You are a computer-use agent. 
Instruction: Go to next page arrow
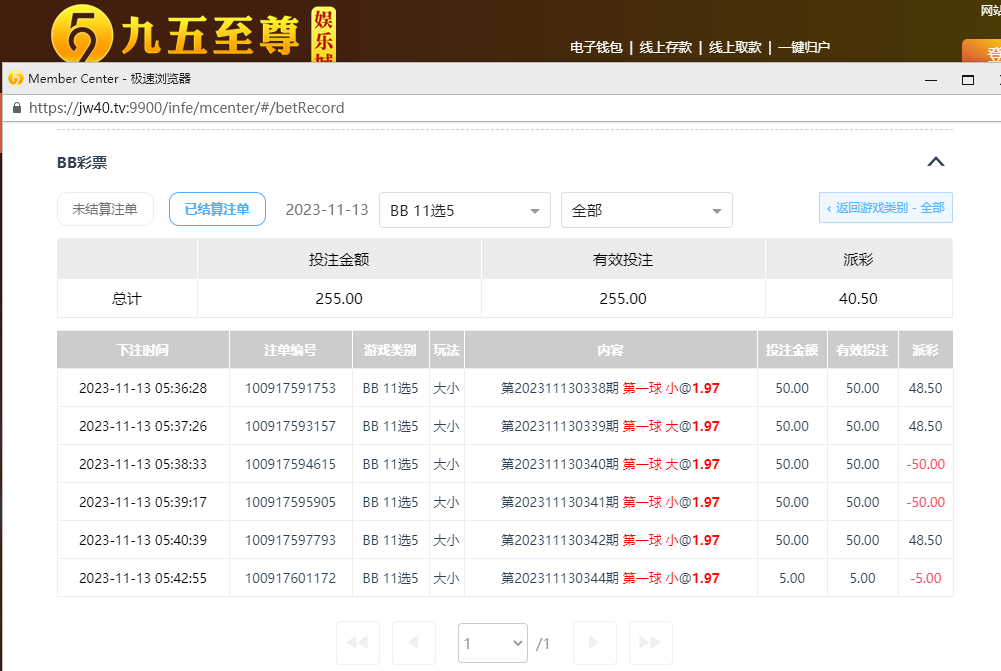[x=594, y=642]
